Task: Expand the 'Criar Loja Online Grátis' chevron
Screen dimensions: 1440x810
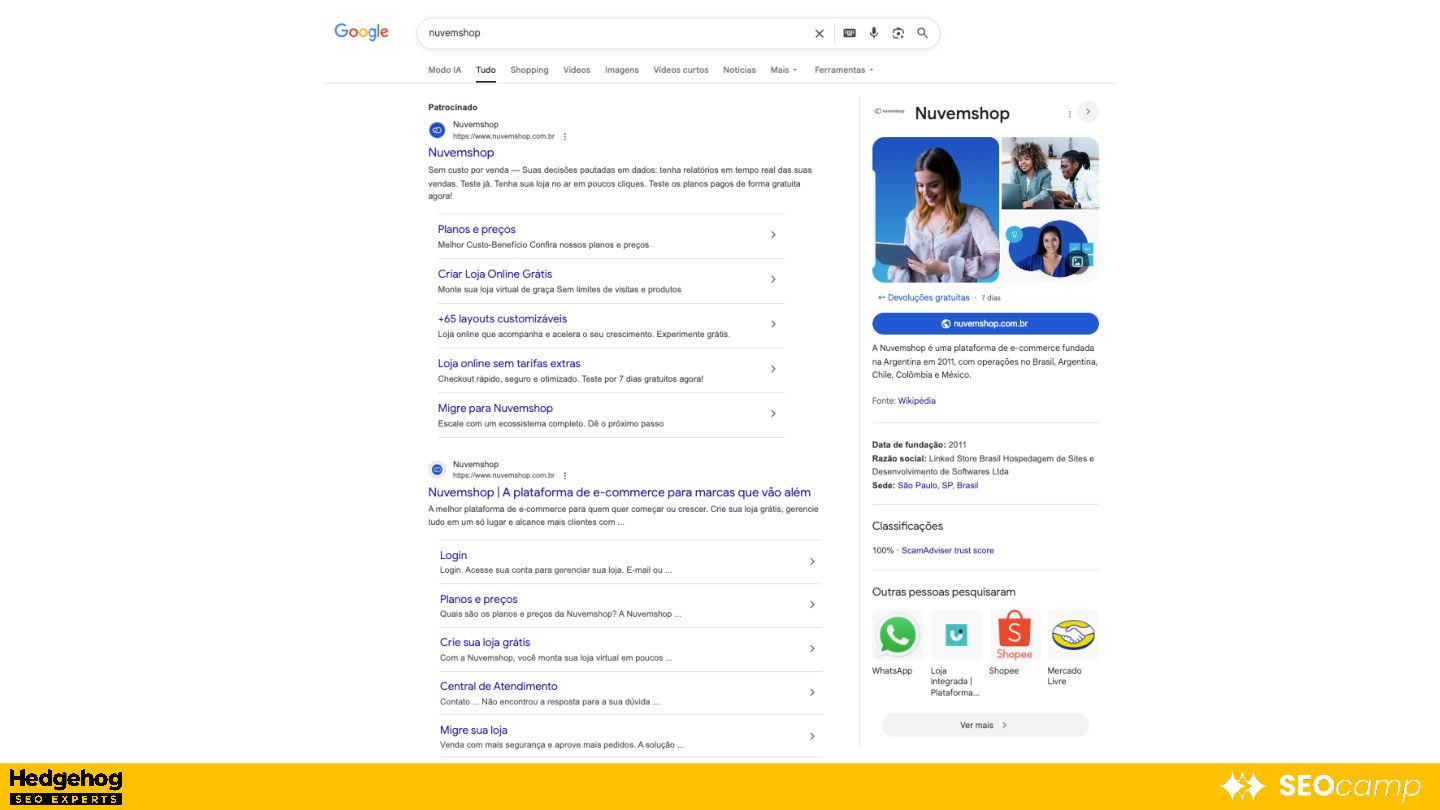Action: [x=773, y=279]
